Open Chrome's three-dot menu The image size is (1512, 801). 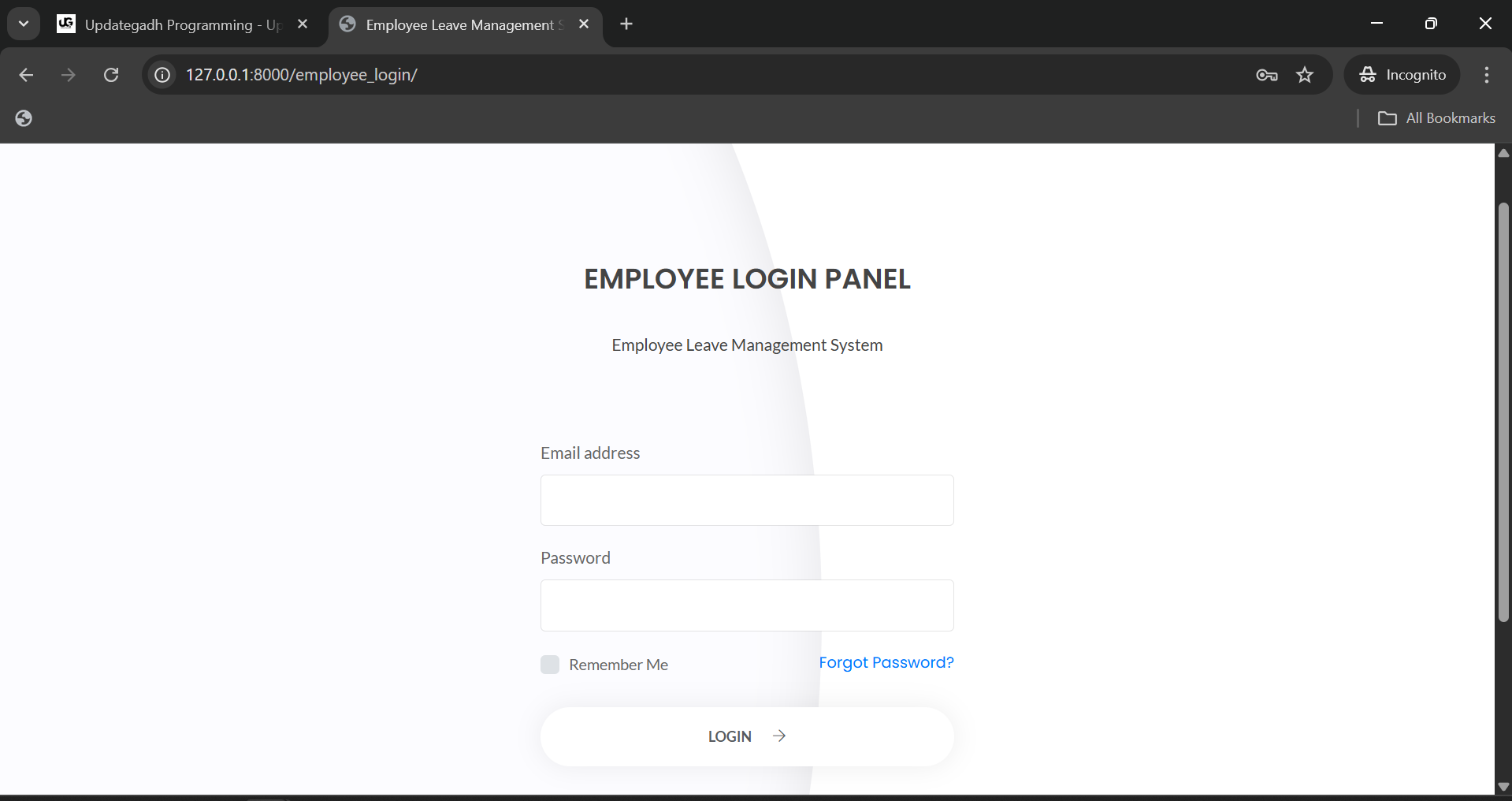coord(1486,74)
